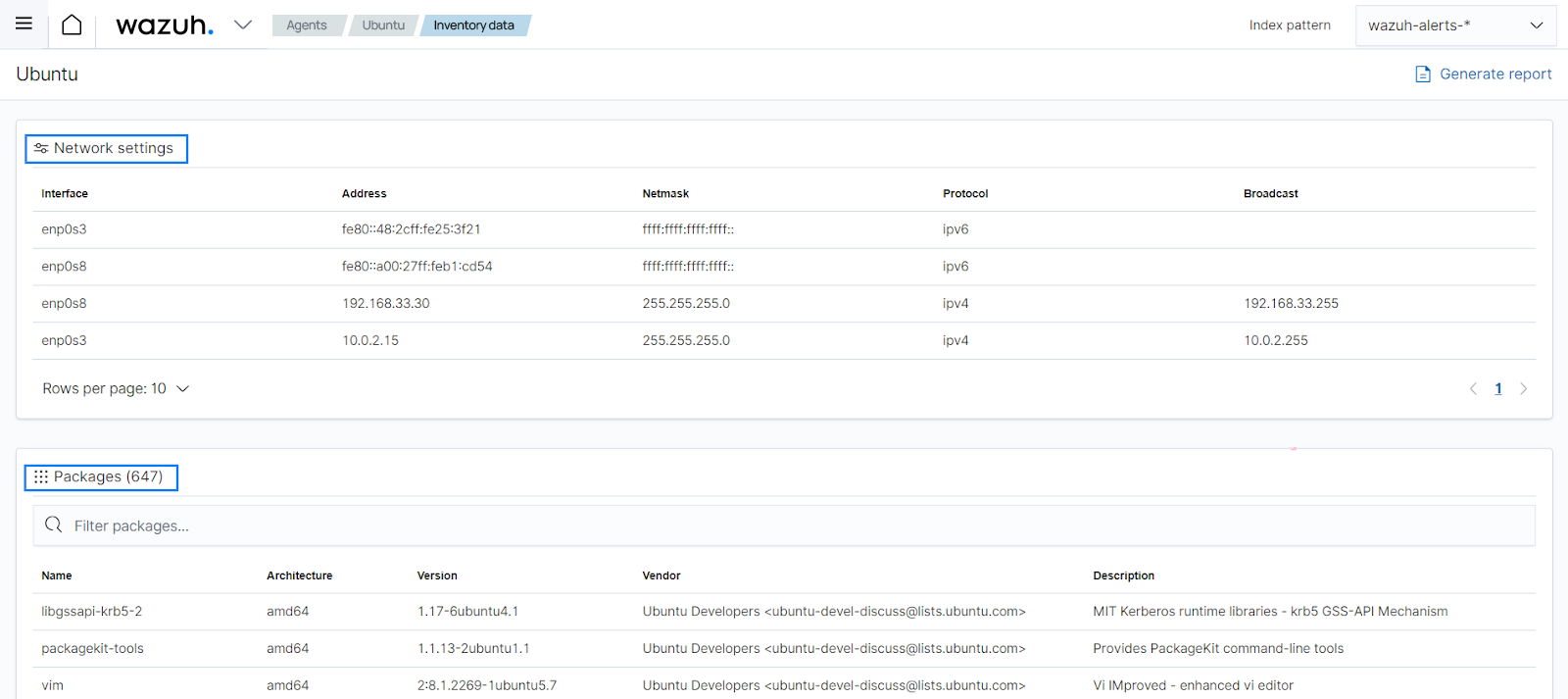Click description Vi IMproved - enhanced vi editor
Viewport: 1568px width, 699px height.
[1194, 686]
